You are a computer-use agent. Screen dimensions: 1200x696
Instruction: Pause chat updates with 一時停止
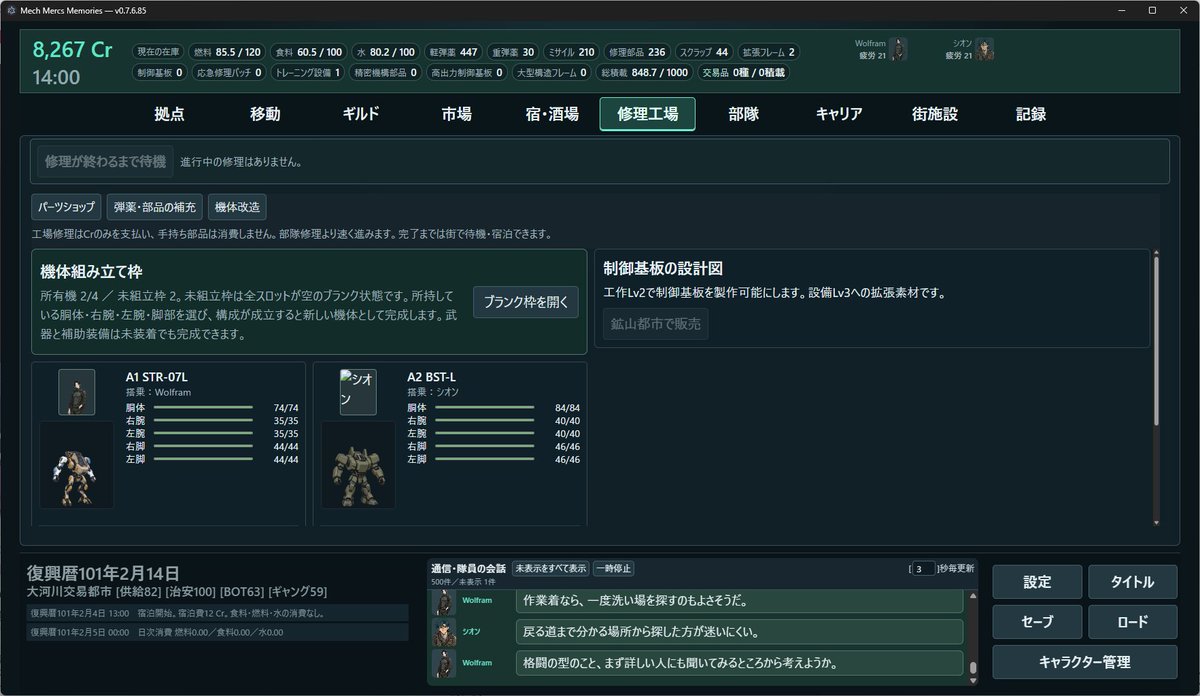click(x=613, y=568)
